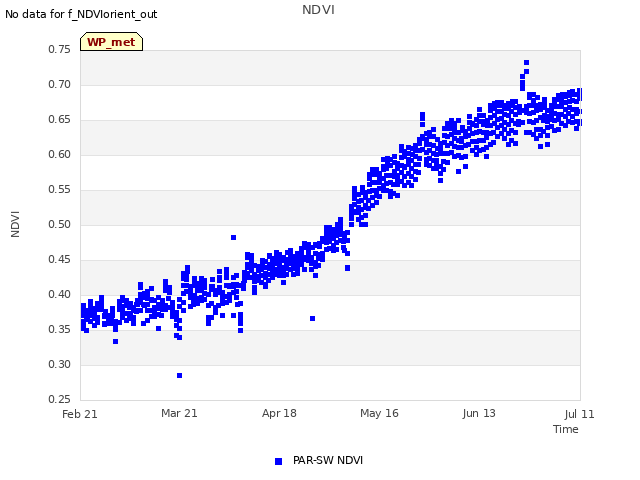Click the isolated outlier point near 0.48 in early April

coord(233,238)
